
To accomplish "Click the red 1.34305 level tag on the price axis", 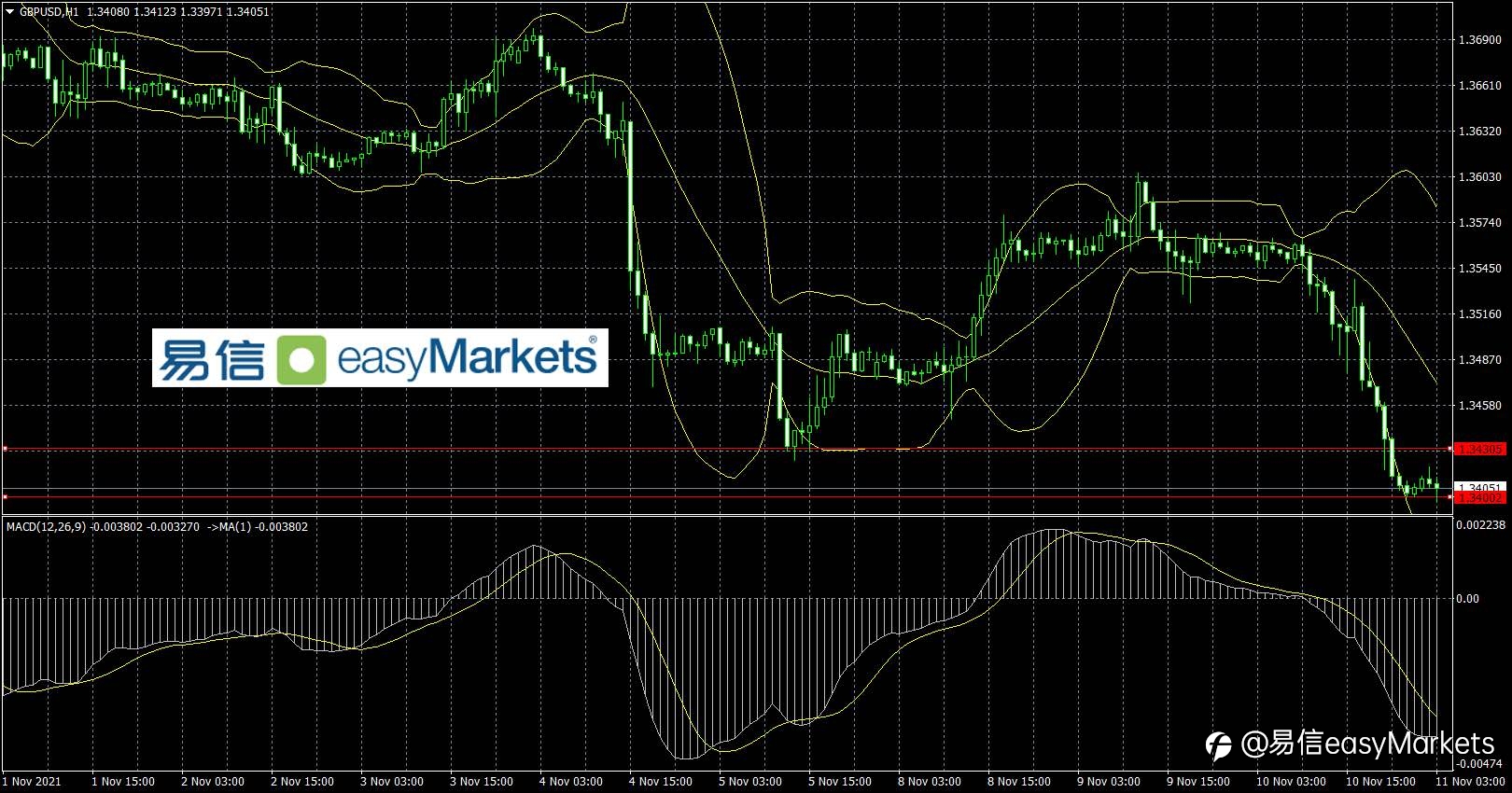I will pos(1480,450).
